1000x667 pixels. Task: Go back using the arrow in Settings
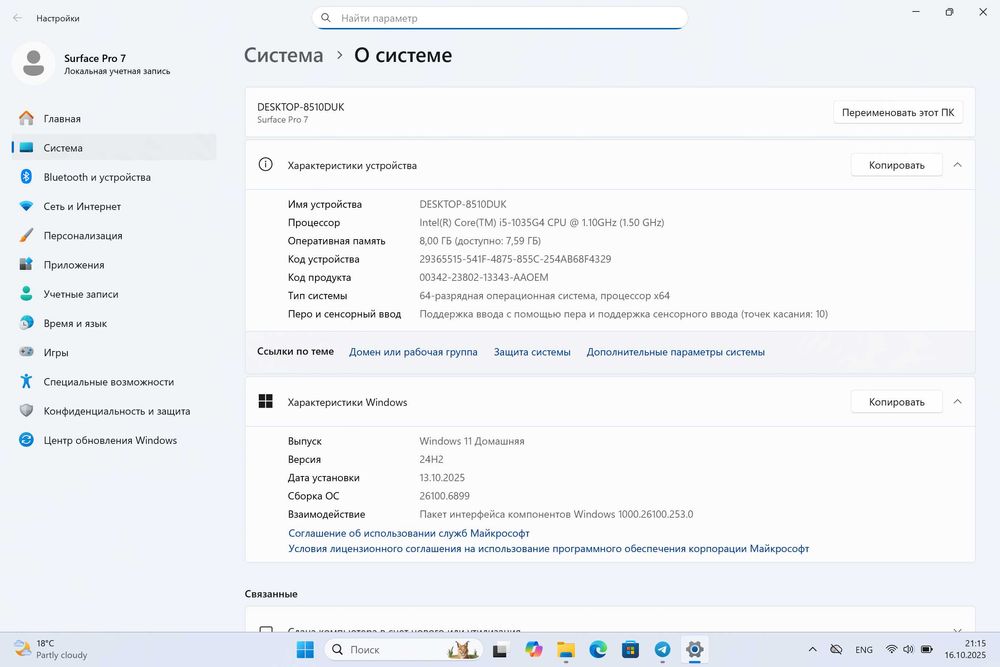[x=17, y=18]
